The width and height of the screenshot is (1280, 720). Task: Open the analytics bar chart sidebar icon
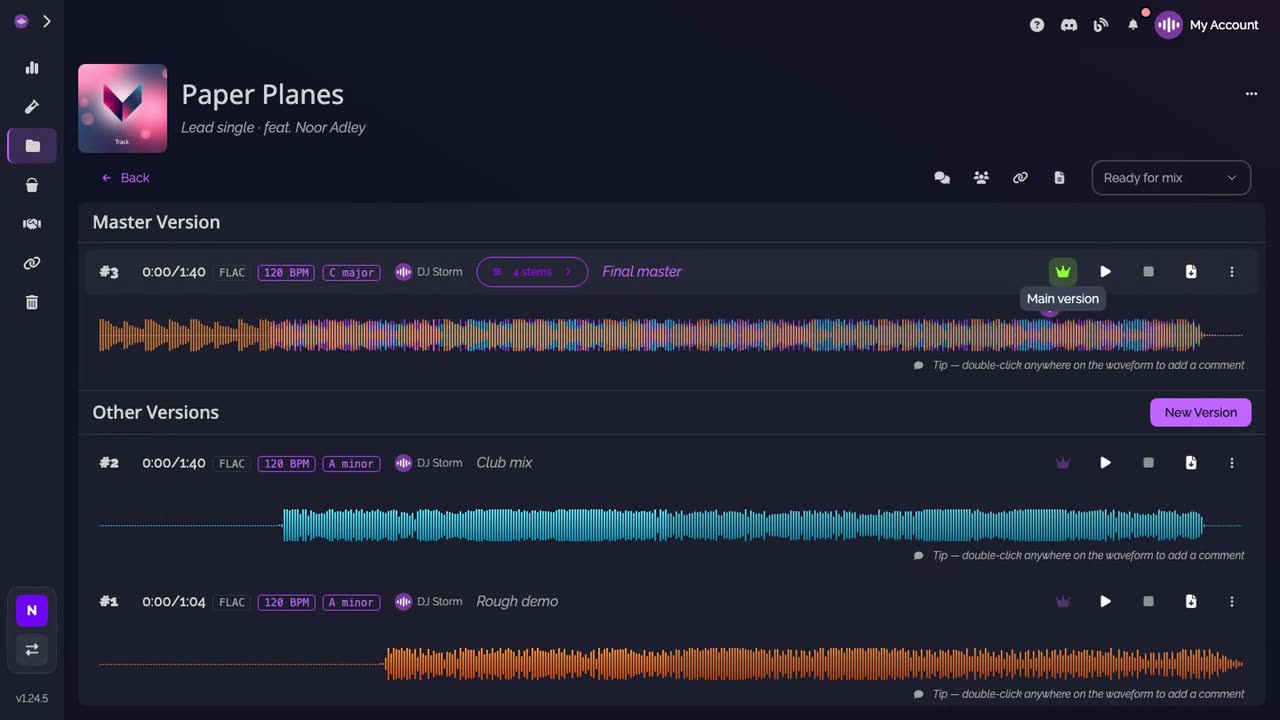click(x=32, y=68)
